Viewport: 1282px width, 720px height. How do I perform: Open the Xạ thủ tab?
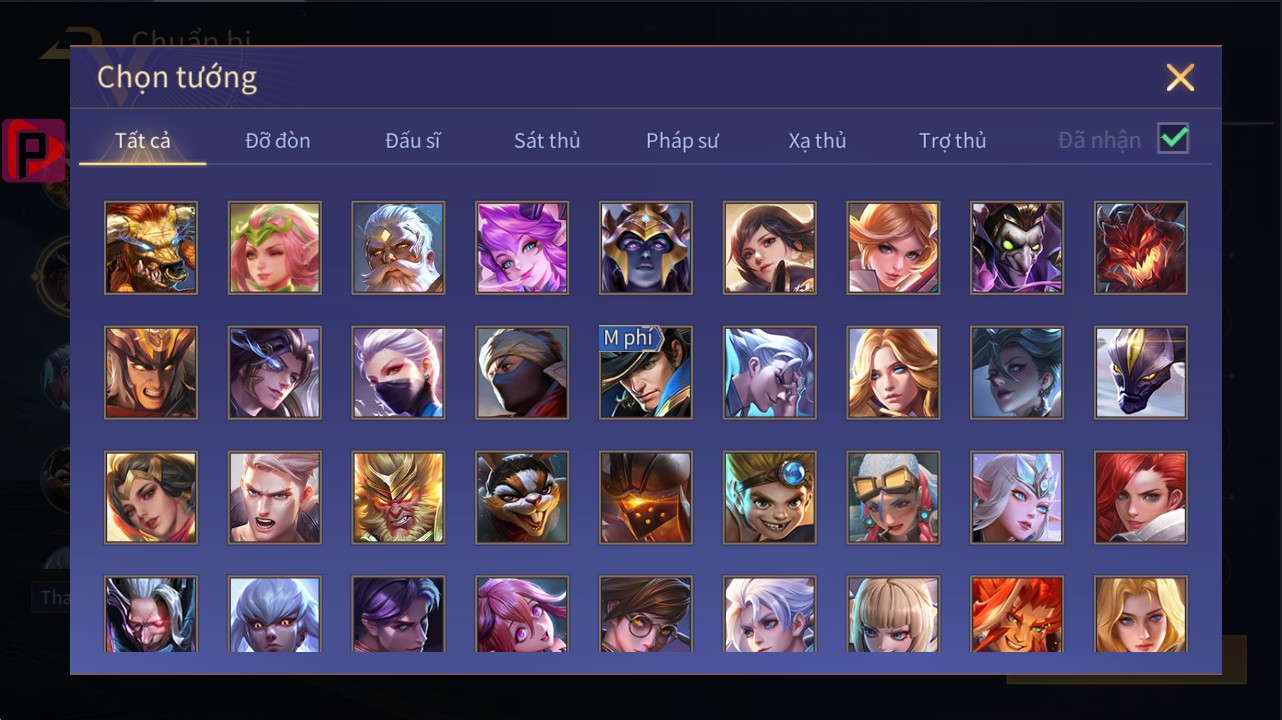817,141
